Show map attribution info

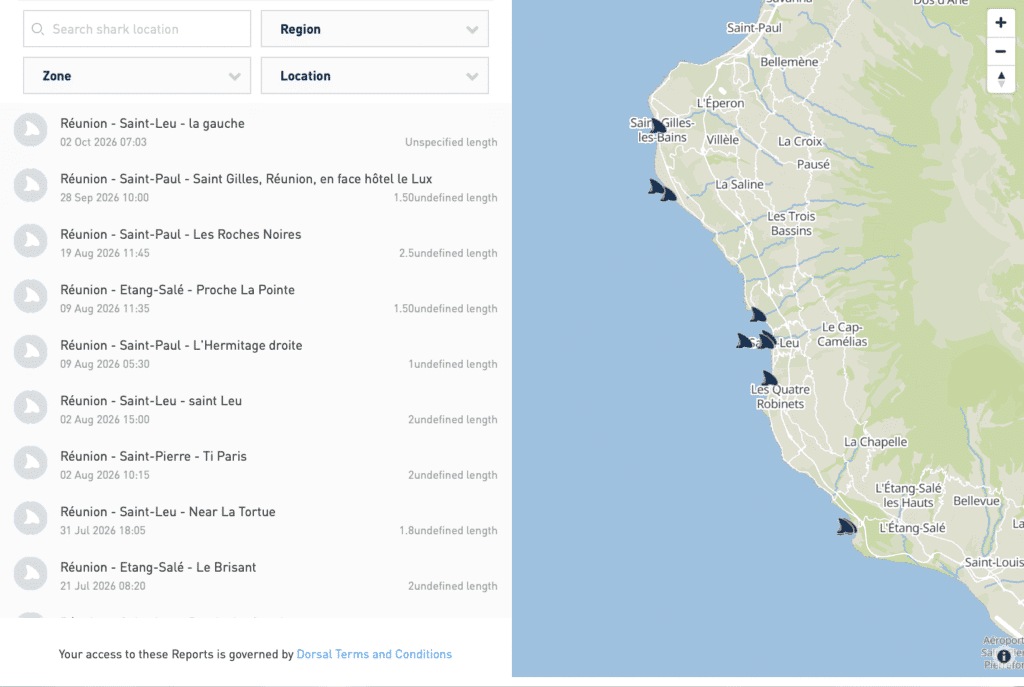point(1004,656)
